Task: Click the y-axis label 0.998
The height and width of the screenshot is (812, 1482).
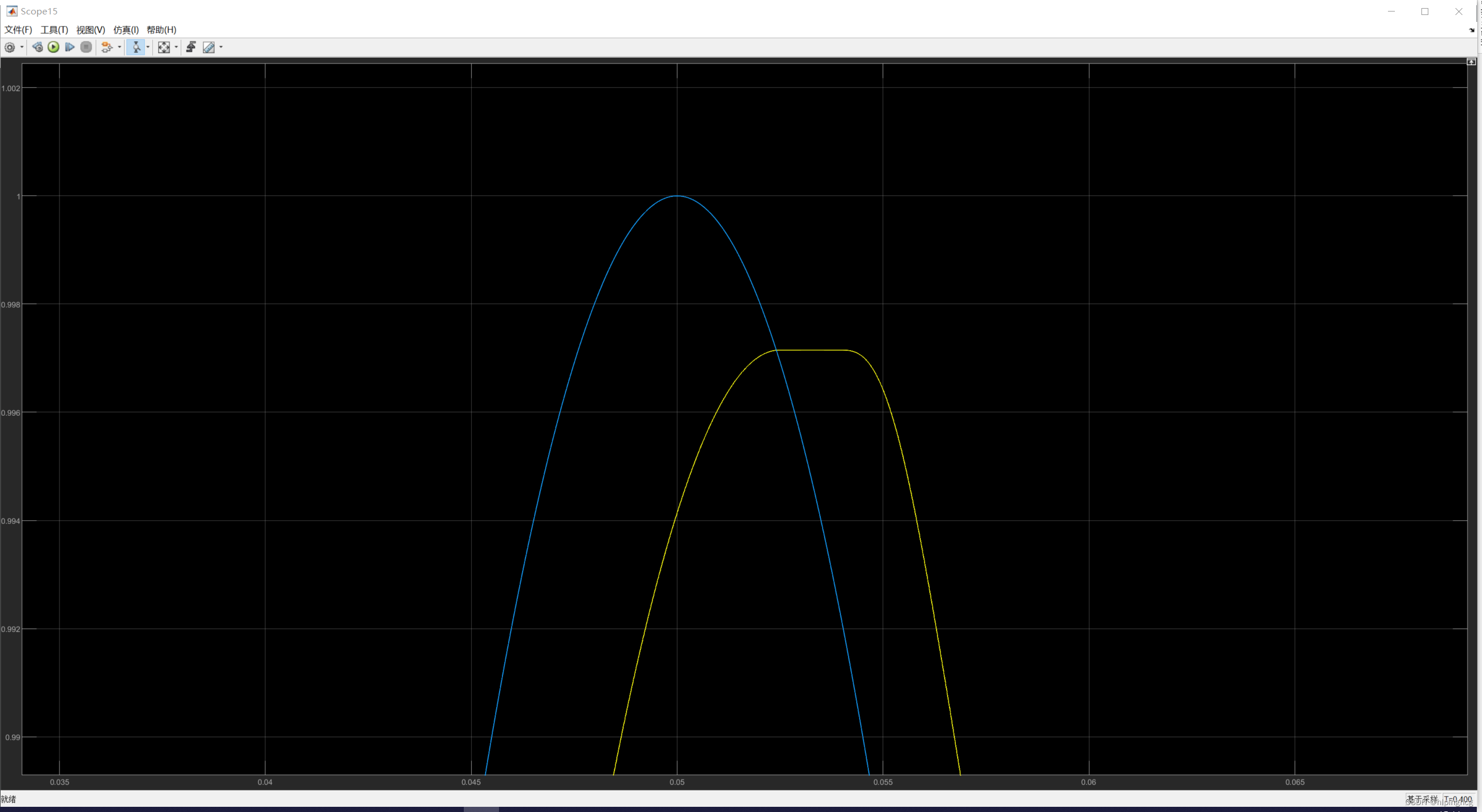Action: point(11,304)
